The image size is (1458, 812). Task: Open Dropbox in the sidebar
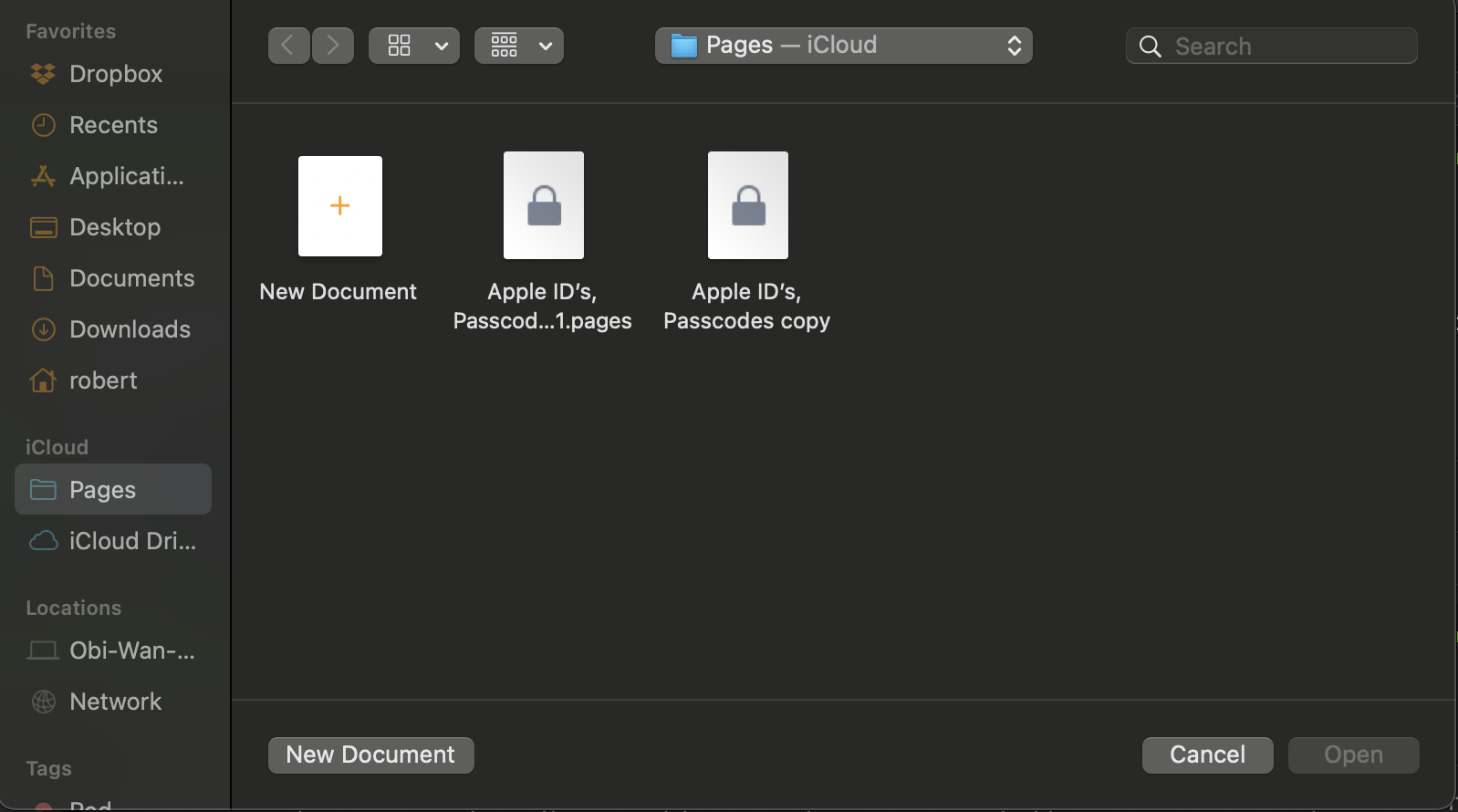(115, 74)
